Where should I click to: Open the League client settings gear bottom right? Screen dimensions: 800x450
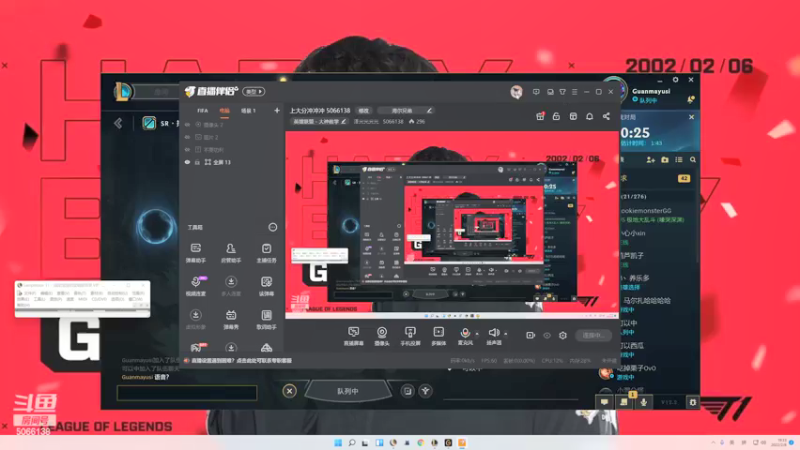pos(692,402)
